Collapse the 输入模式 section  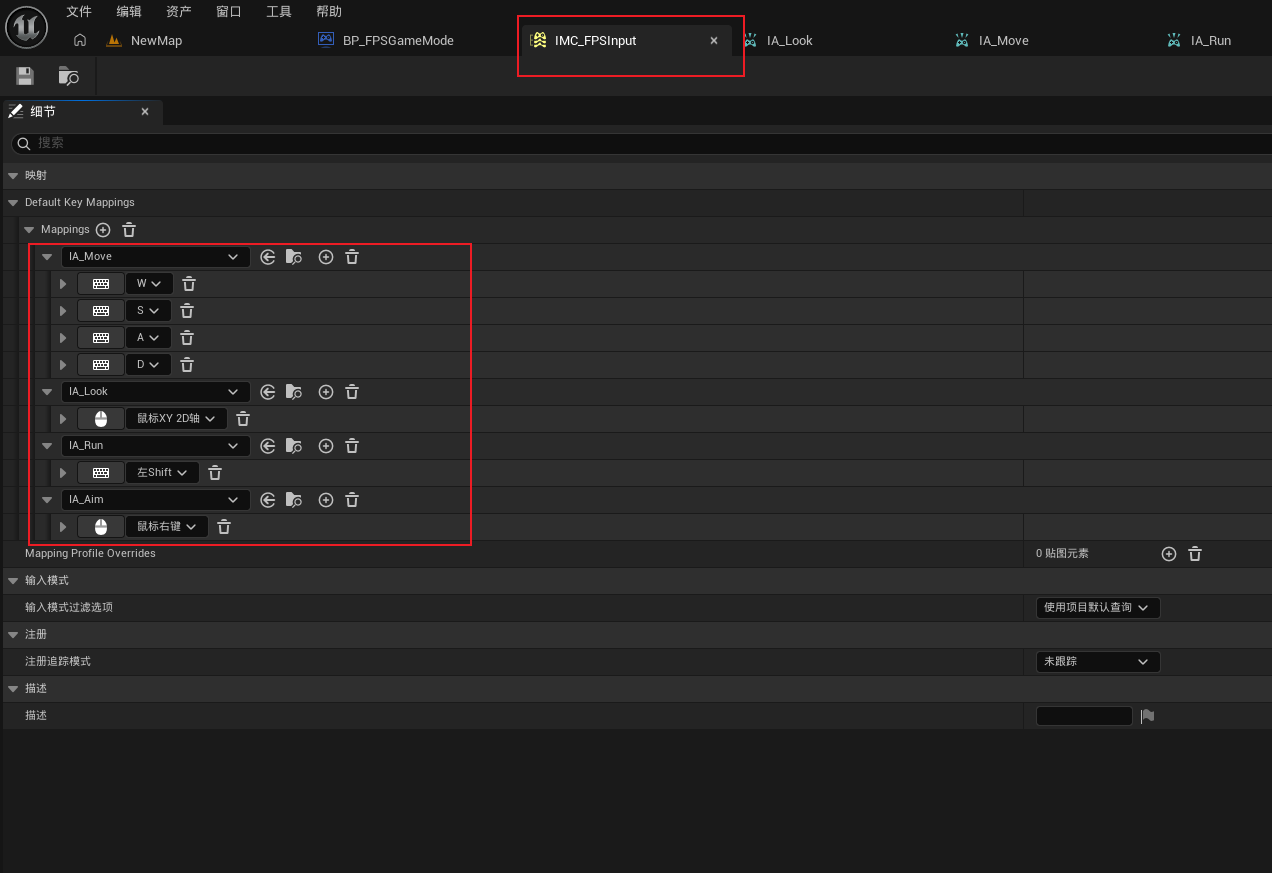[13, 581]
